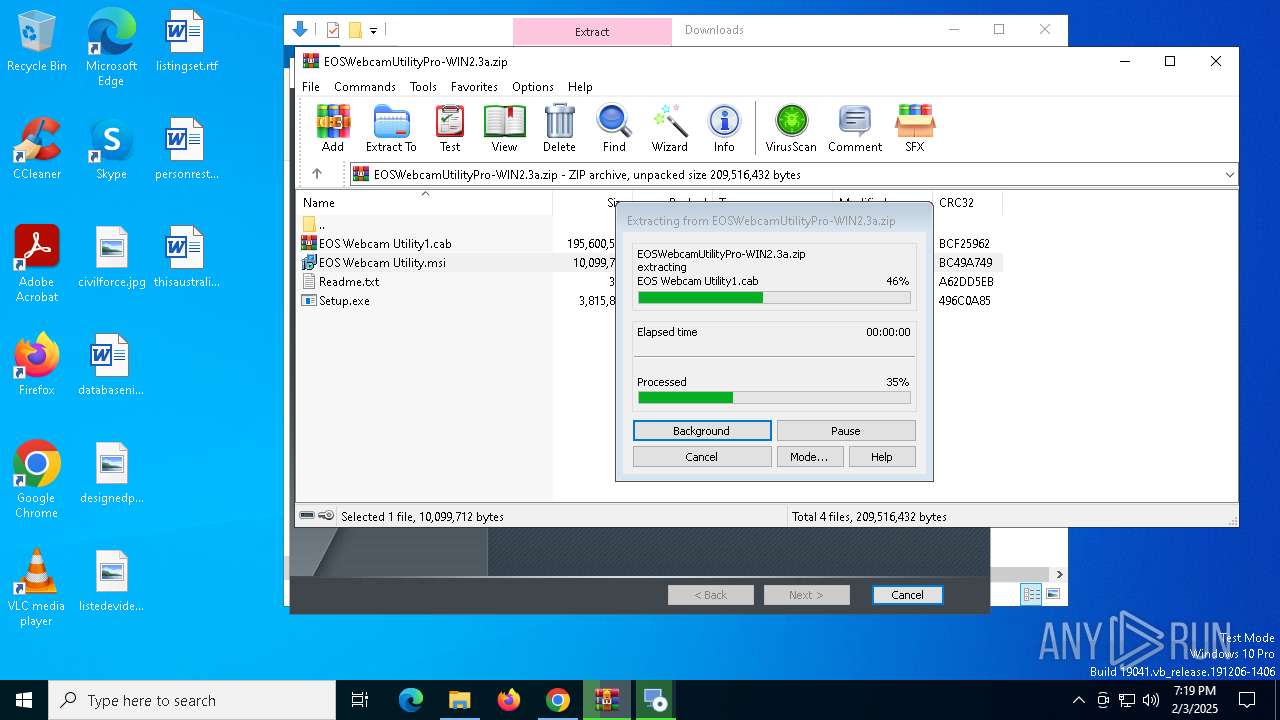Open the Tools menu
This screenshot has width=1280, height=720.
click(x=423, y=87)
